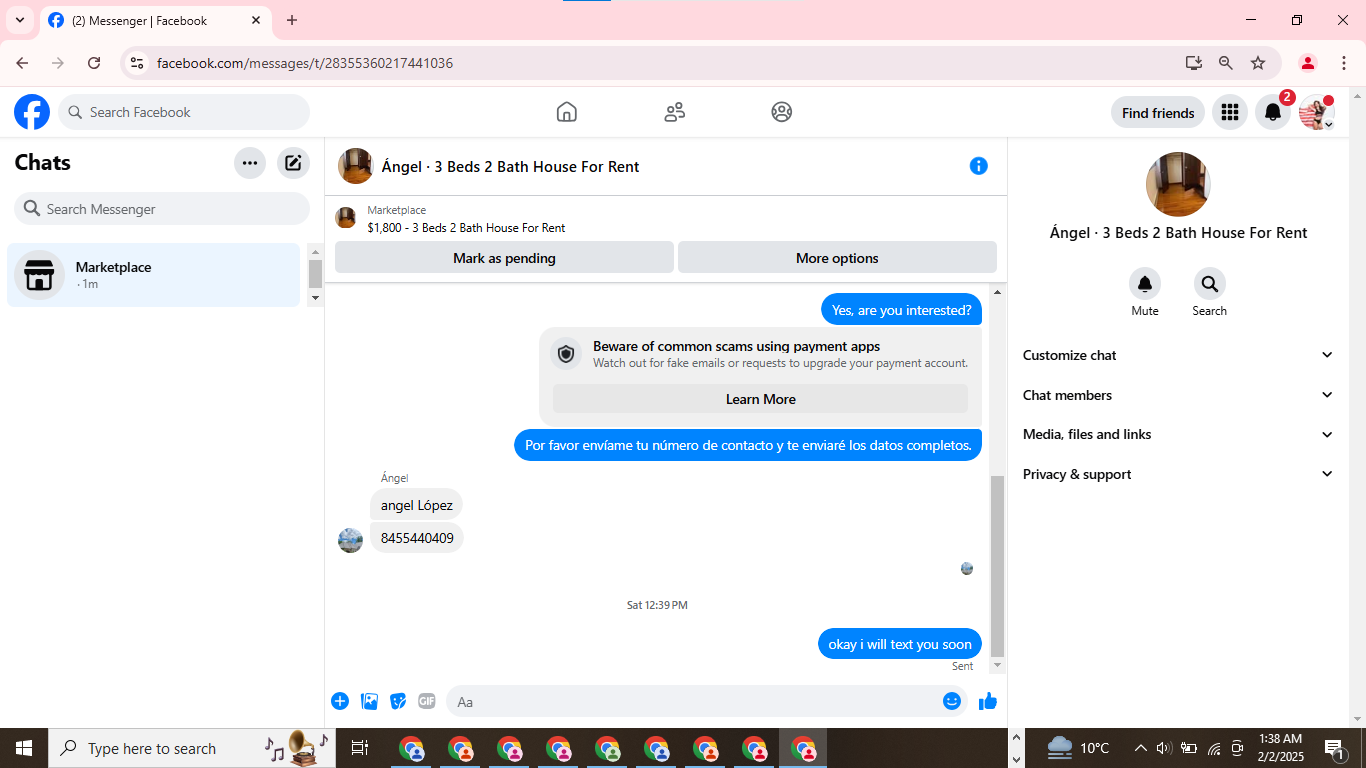
Task: Click Learn More in scam warning
Action: 760,399
